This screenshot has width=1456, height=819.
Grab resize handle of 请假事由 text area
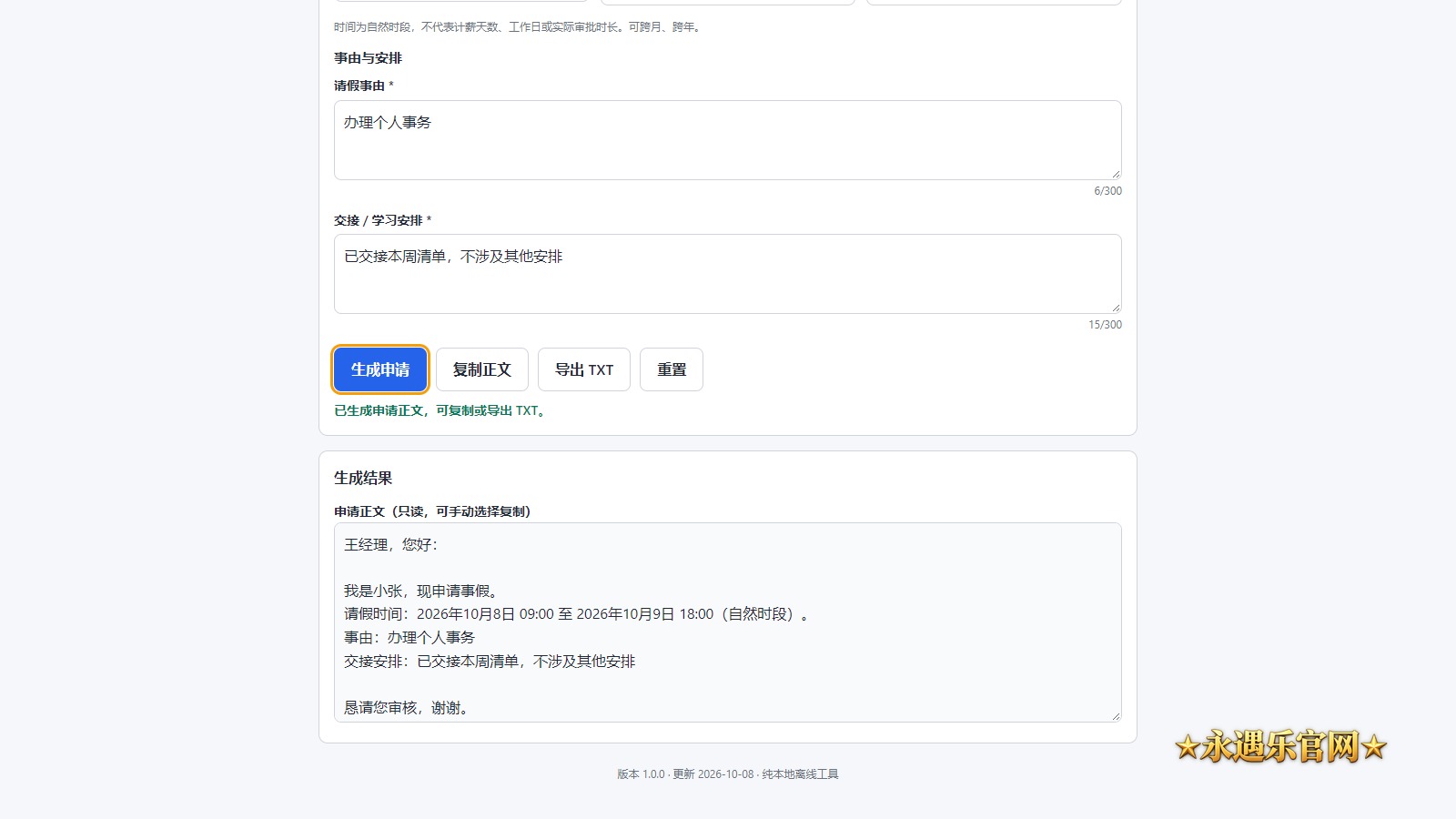tap(1116, 174)
